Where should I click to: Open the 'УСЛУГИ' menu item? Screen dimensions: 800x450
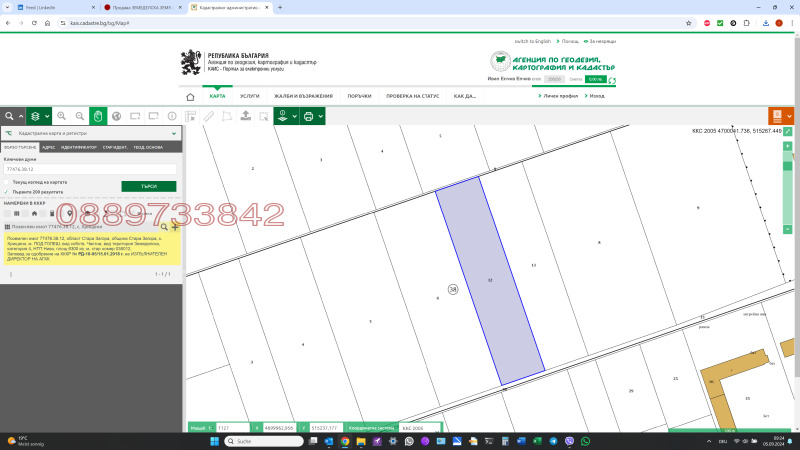click(249, 97)
